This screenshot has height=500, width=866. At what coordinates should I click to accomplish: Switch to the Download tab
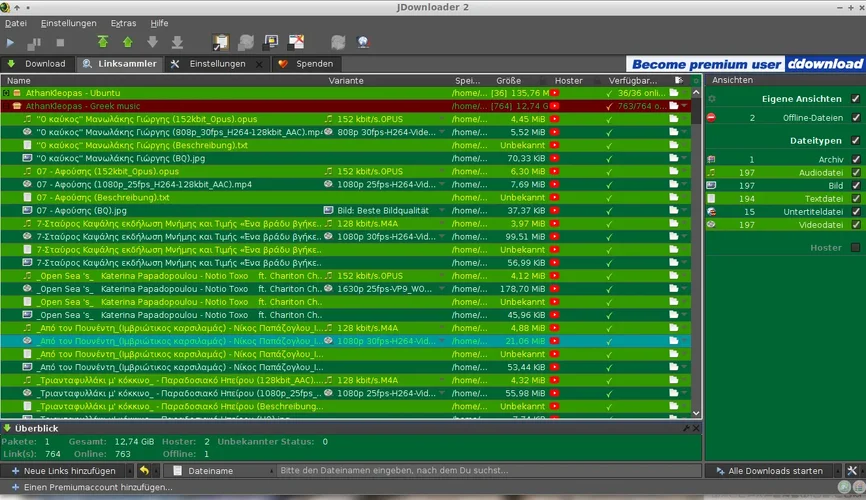tap(37, 64)
